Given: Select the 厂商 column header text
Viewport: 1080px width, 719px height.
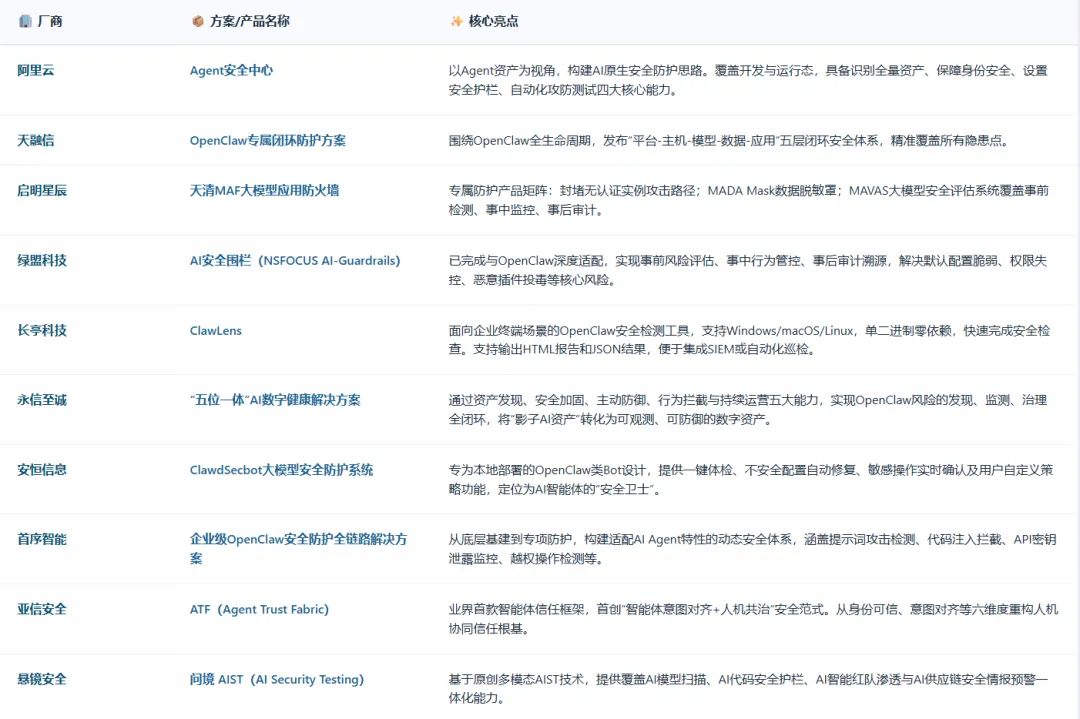Looking at the screenshot, I should (x=50, y=21).
